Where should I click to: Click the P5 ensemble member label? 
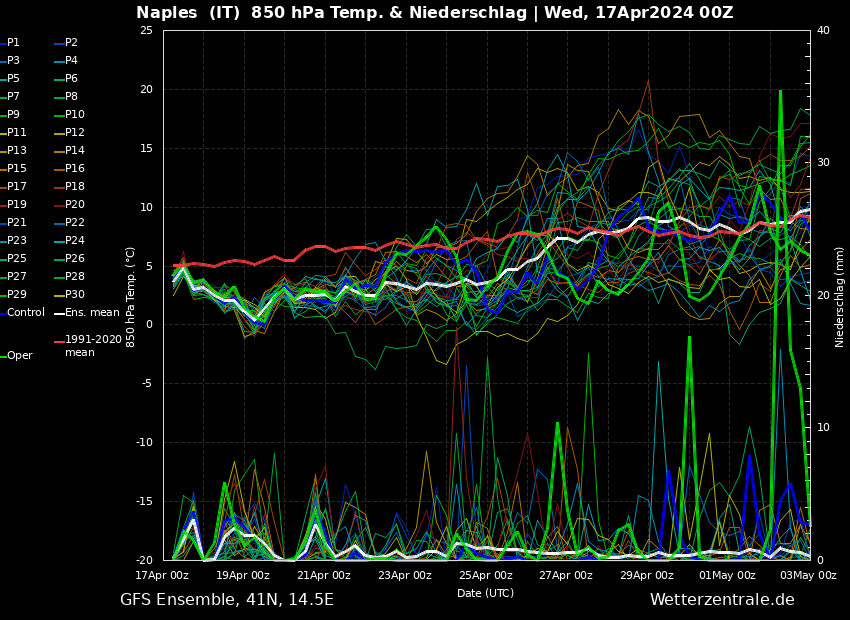10,78
